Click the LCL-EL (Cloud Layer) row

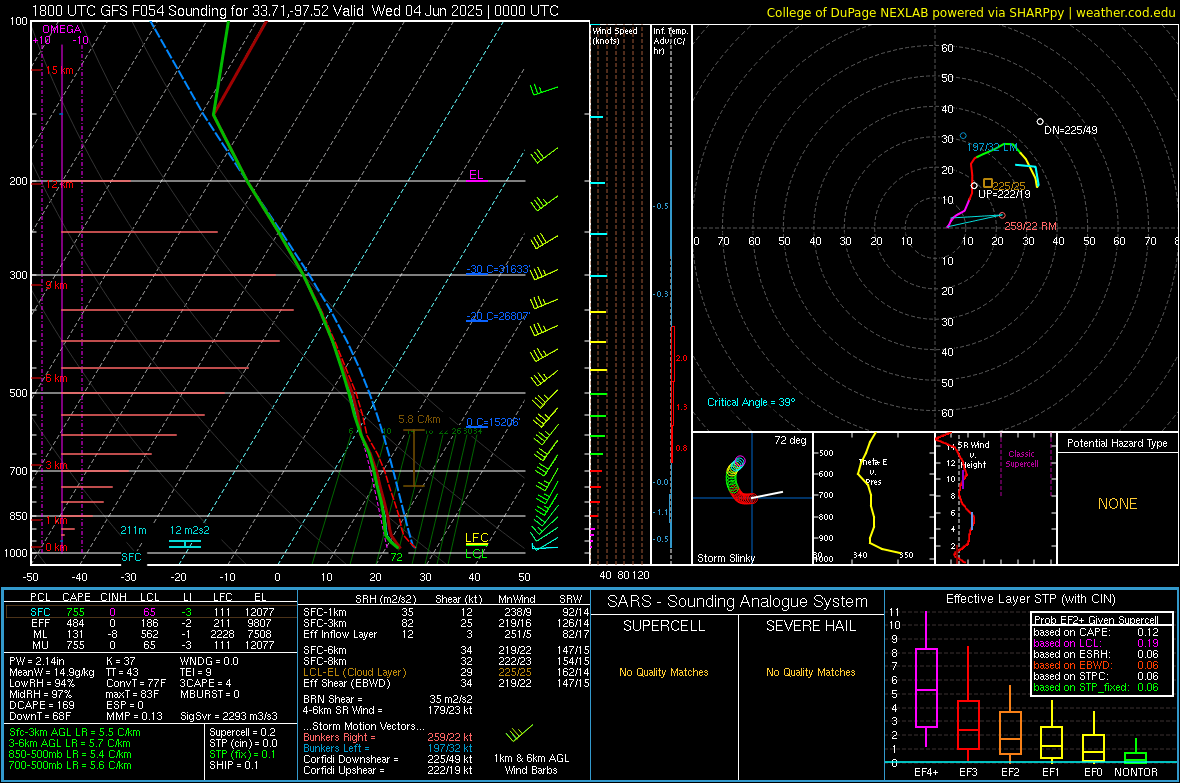(x=446, y=672)
